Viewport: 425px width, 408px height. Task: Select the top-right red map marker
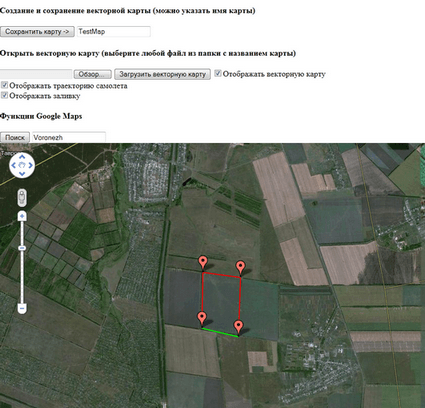click(240, 267)
